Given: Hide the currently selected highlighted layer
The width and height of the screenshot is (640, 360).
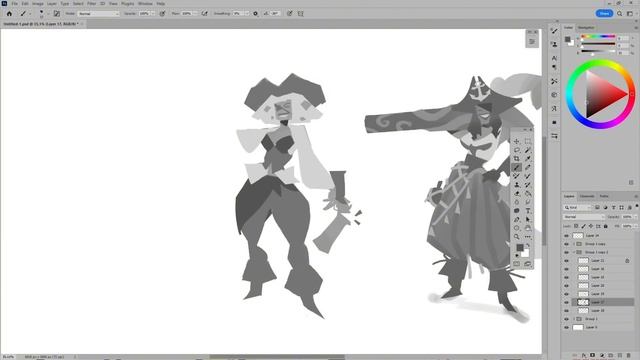Looking at the screenshot, I should pyautogui.click(x=566, y=302).
